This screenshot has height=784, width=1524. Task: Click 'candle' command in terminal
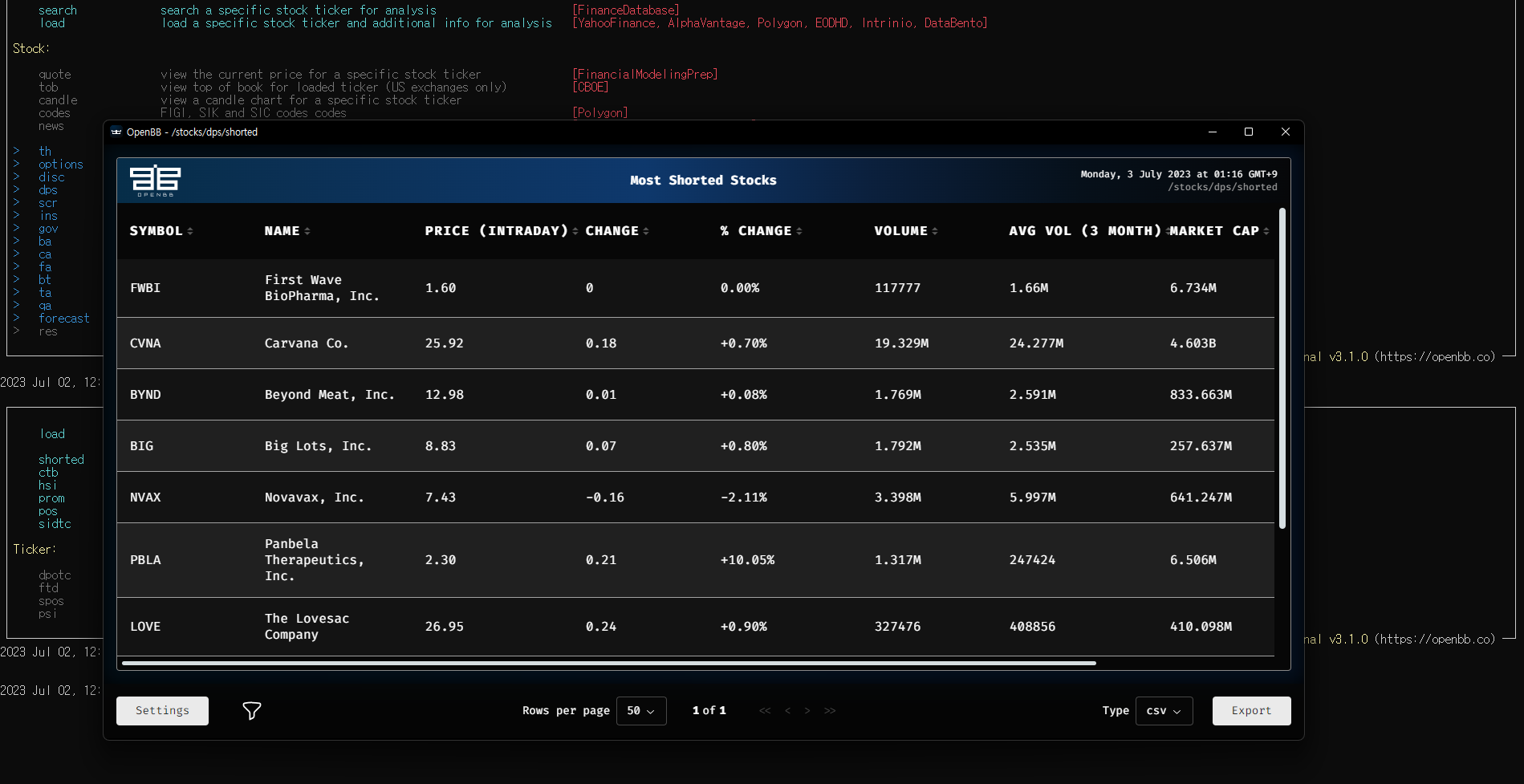(58, 100)
